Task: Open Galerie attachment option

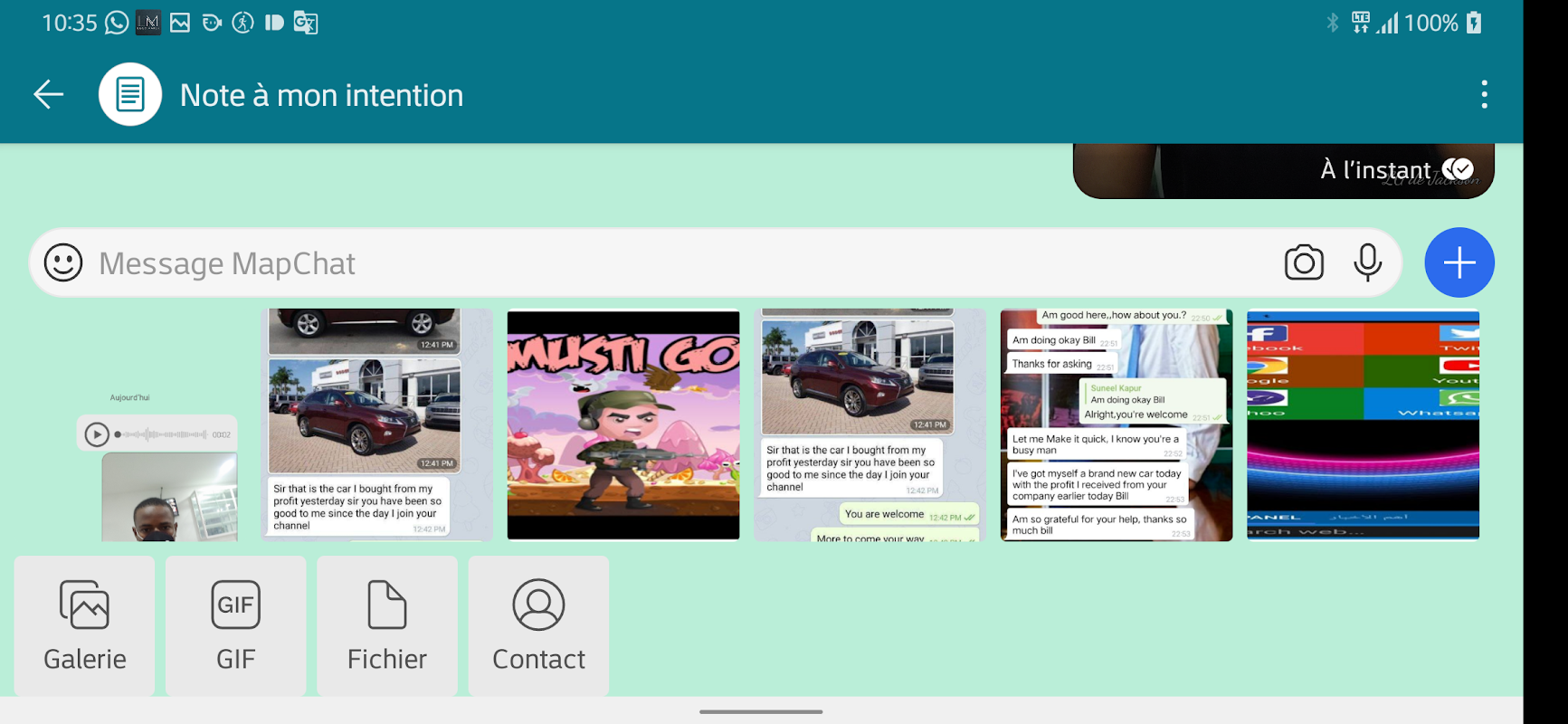Action: (x=85, y=626)
